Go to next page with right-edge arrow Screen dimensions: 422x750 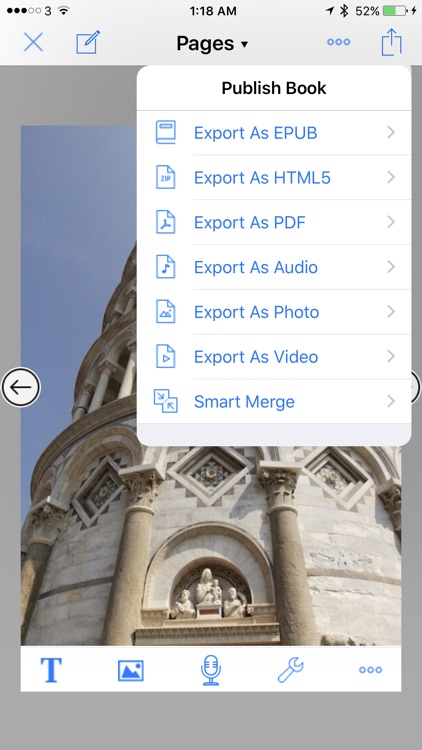point(416,387)
